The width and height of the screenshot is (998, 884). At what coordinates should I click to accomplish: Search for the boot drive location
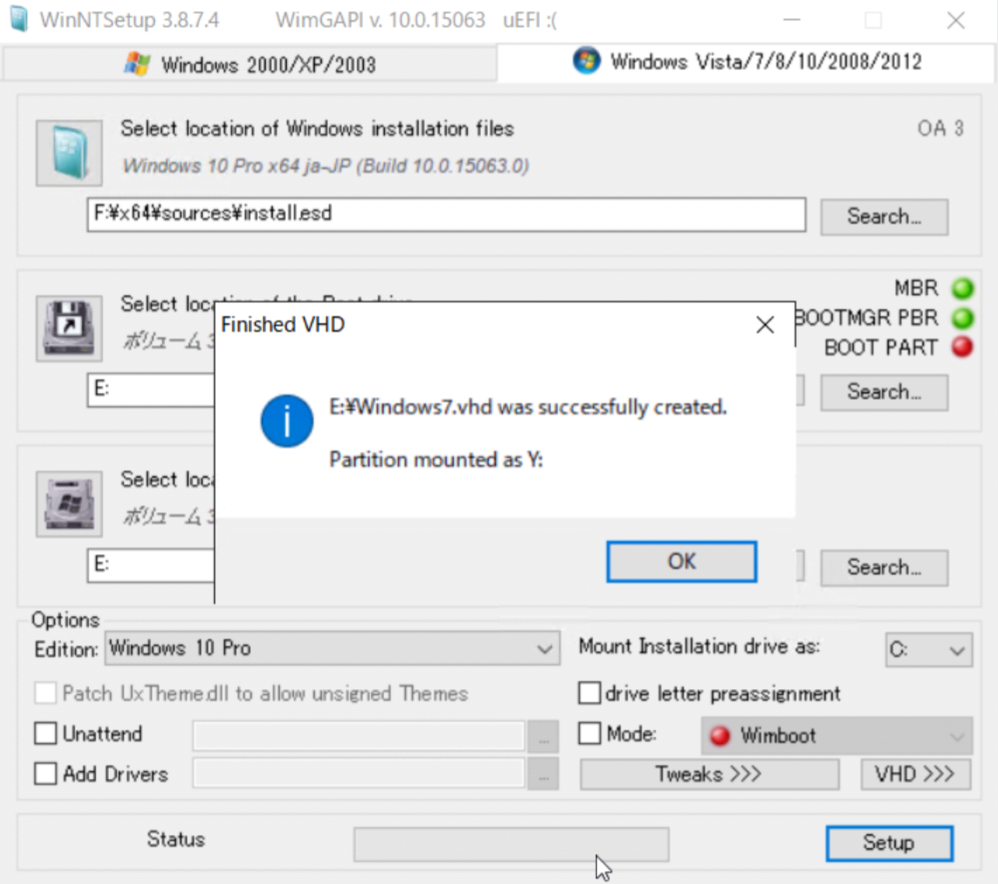pyautogui.click(x=884, y=392)
